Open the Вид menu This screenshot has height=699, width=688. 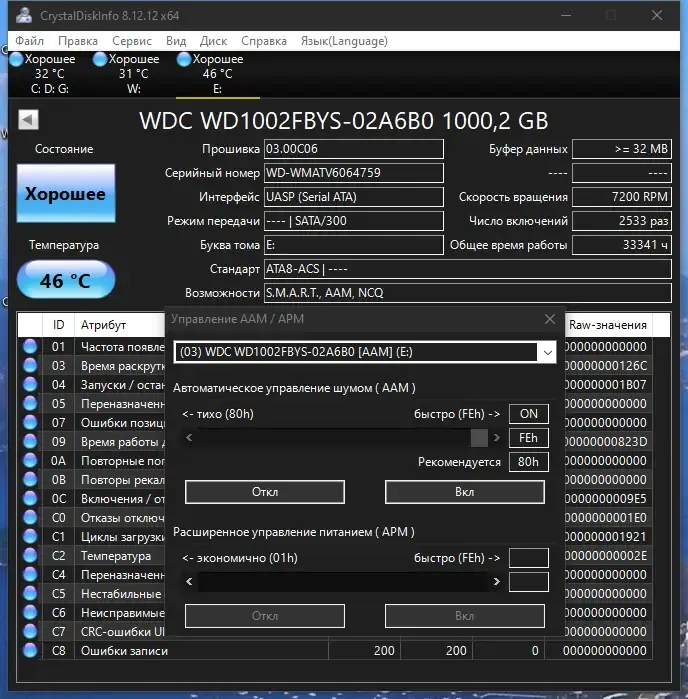(176, 41)
